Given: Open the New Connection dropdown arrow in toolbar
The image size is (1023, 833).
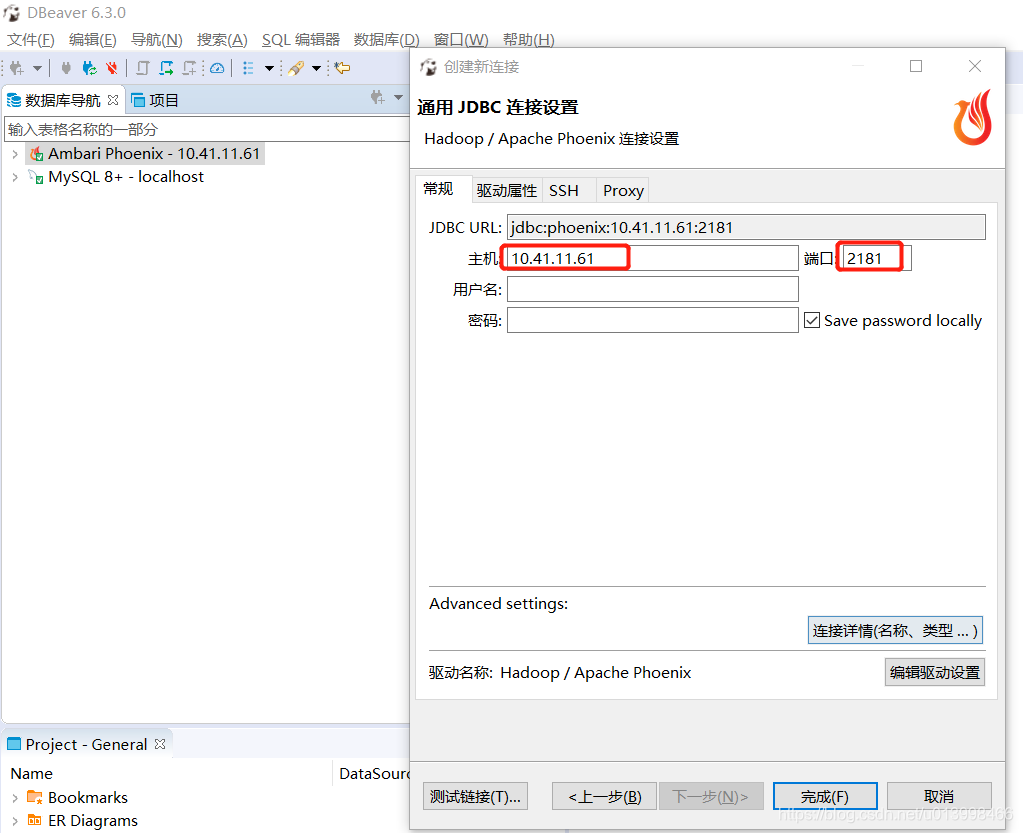Looking at the screenshot, I should point(37,68).
